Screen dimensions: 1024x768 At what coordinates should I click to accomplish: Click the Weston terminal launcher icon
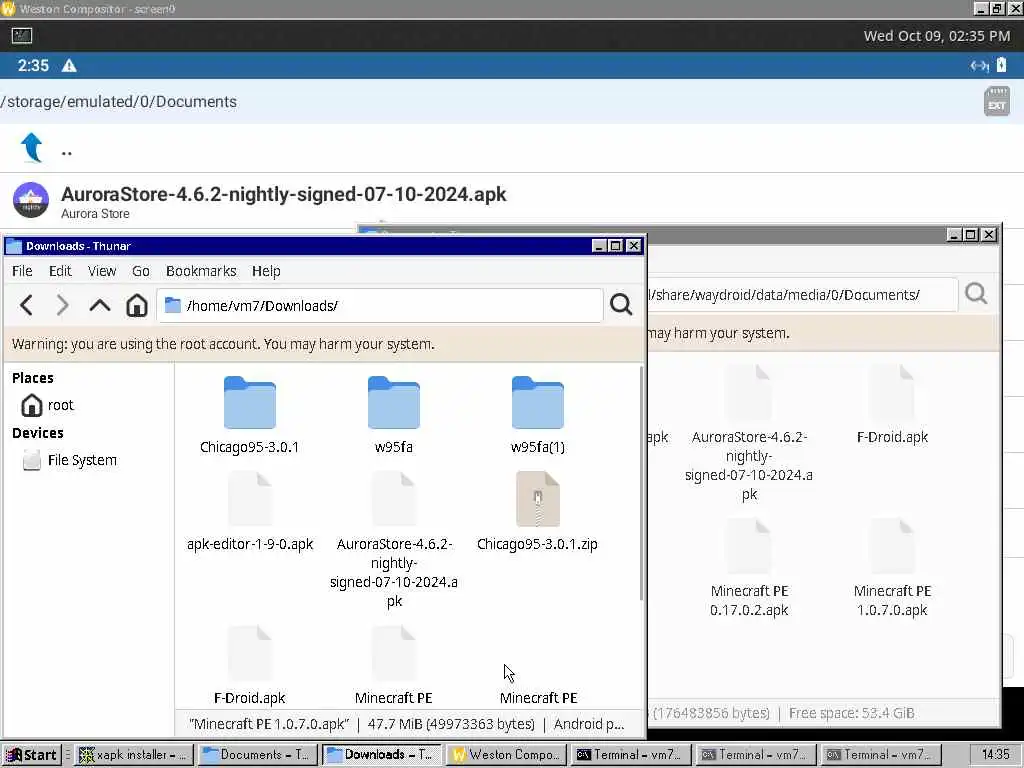point(22,35)
